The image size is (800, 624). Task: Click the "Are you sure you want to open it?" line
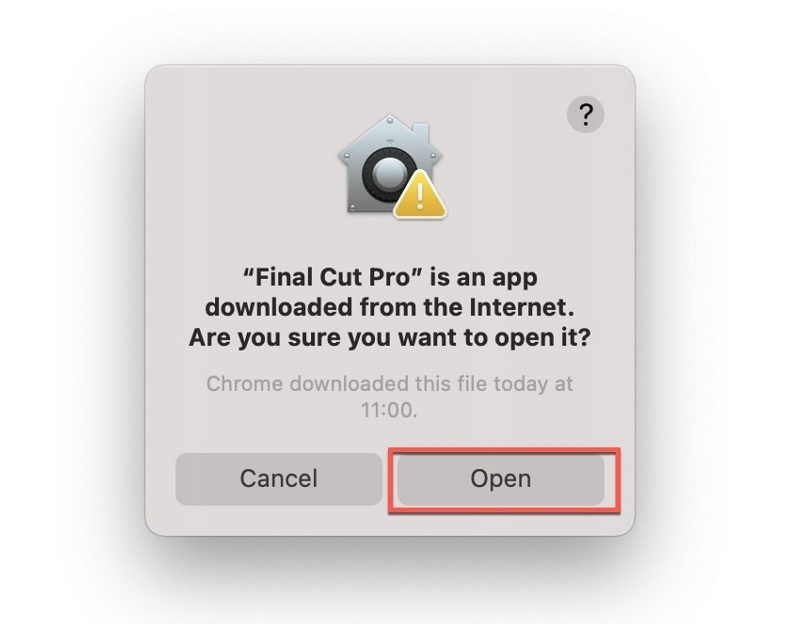389,338
